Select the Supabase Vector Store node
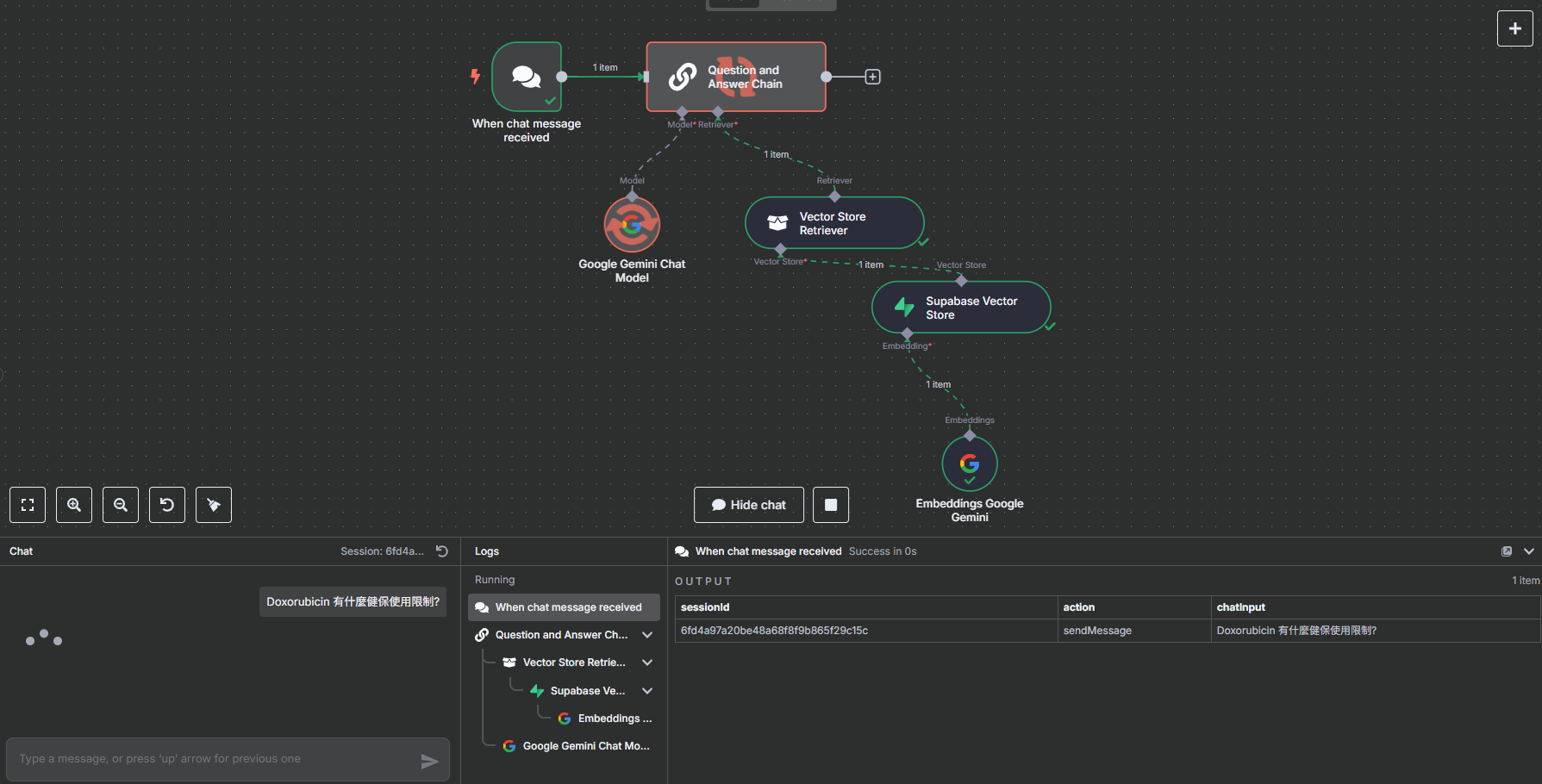The height and width of the screenshot is (784, 1542). pyautogui.click(x=961, y=308)
